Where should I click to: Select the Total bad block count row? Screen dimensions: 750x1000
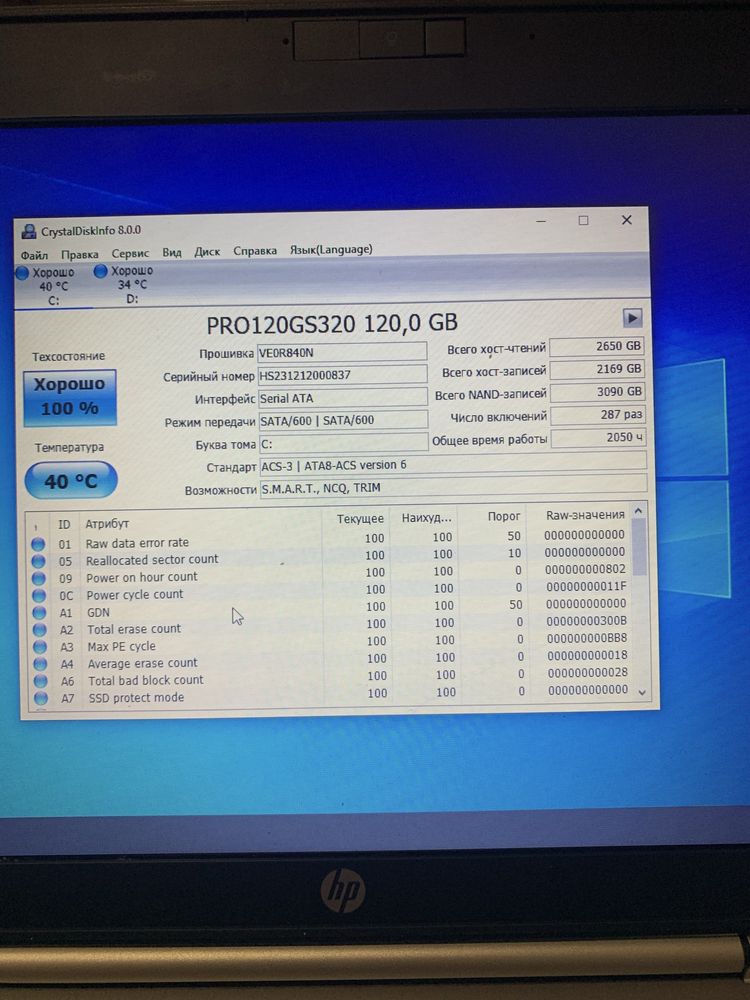click(332, 677)
